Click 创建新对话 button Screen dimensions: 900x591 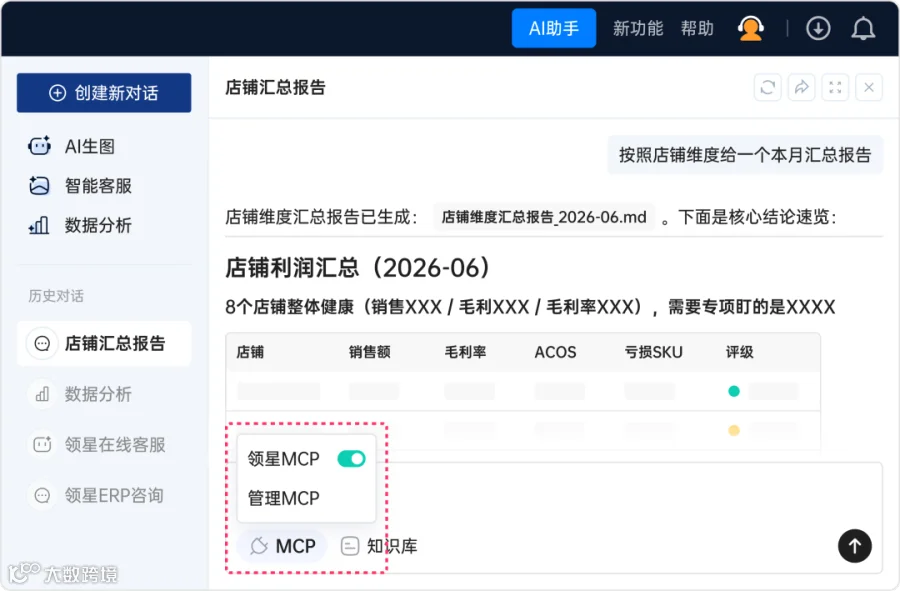pos(104,92)
